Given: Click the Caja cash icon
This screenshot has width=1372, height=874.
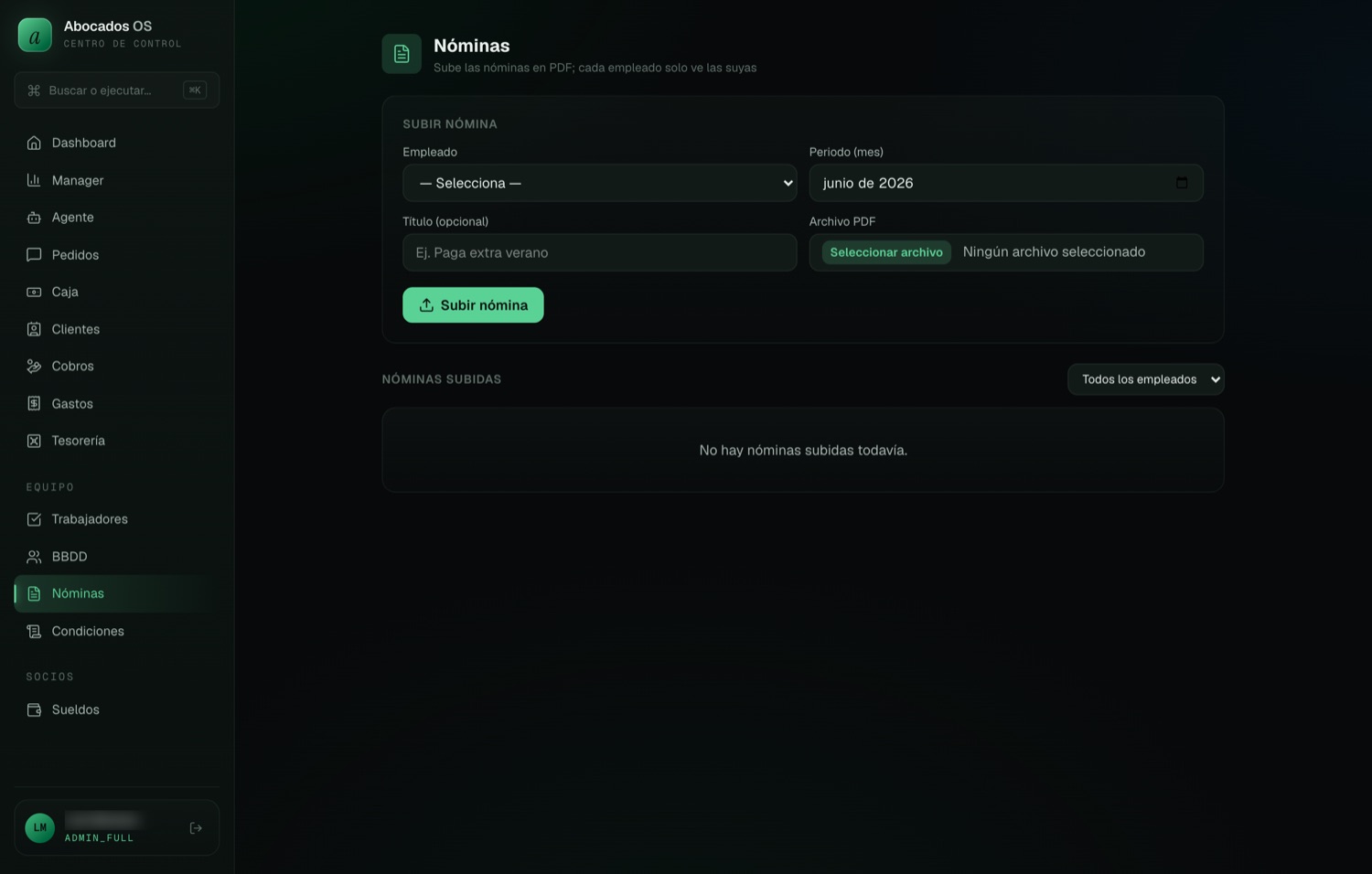Looking at the screenshot, I should [x=34, y=292].
